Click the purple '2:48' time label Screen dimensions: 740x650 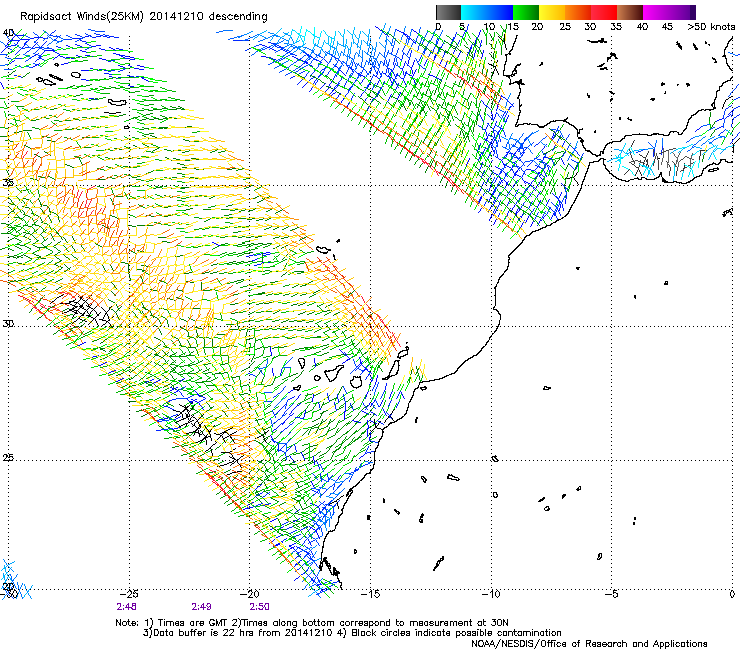[x=126, y=607]
